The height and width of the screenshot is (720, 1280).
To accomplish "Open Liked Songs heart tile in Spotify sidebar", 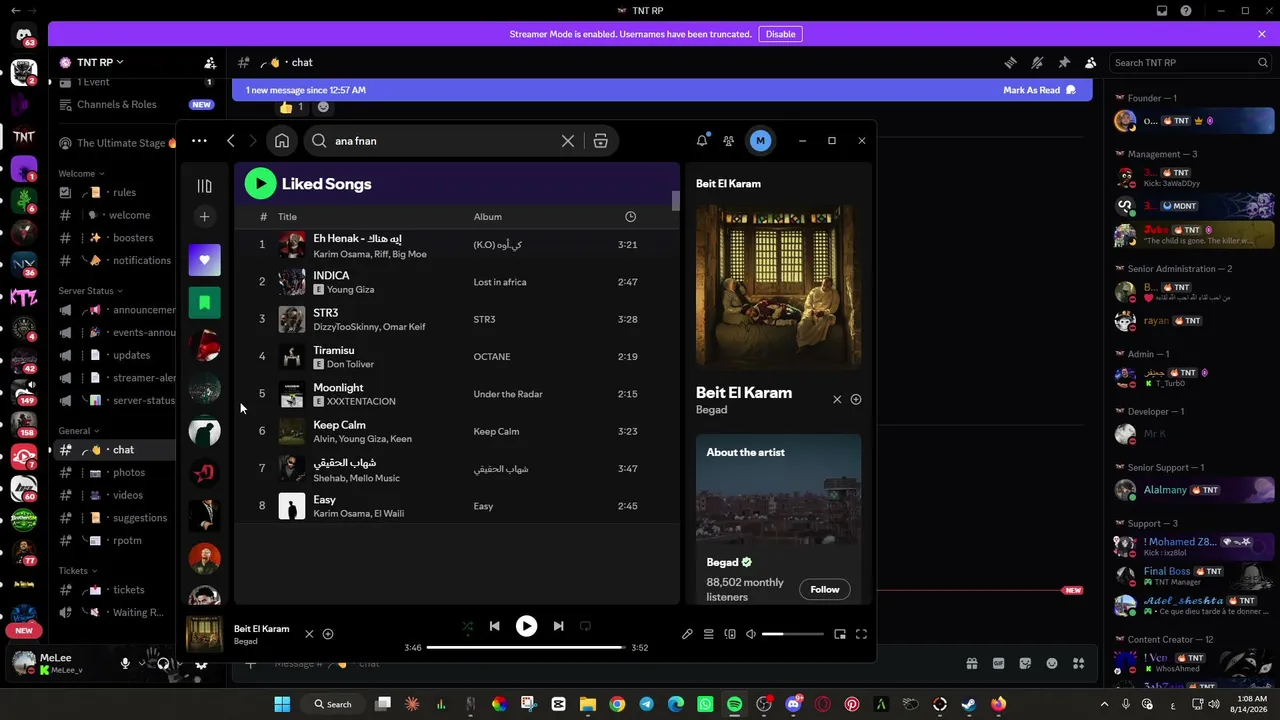I will 204,260.
